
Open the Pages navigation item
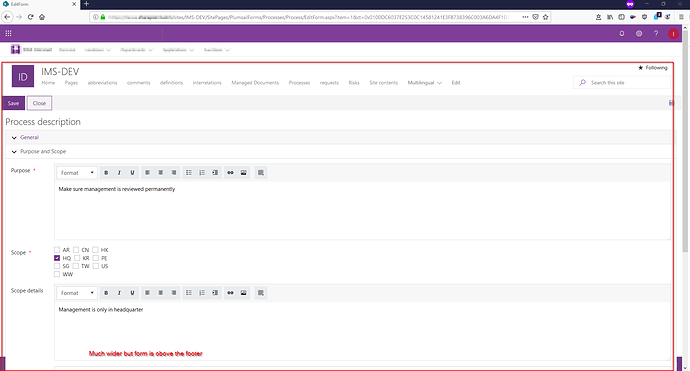pyautogui.click(x=71, y=83)
